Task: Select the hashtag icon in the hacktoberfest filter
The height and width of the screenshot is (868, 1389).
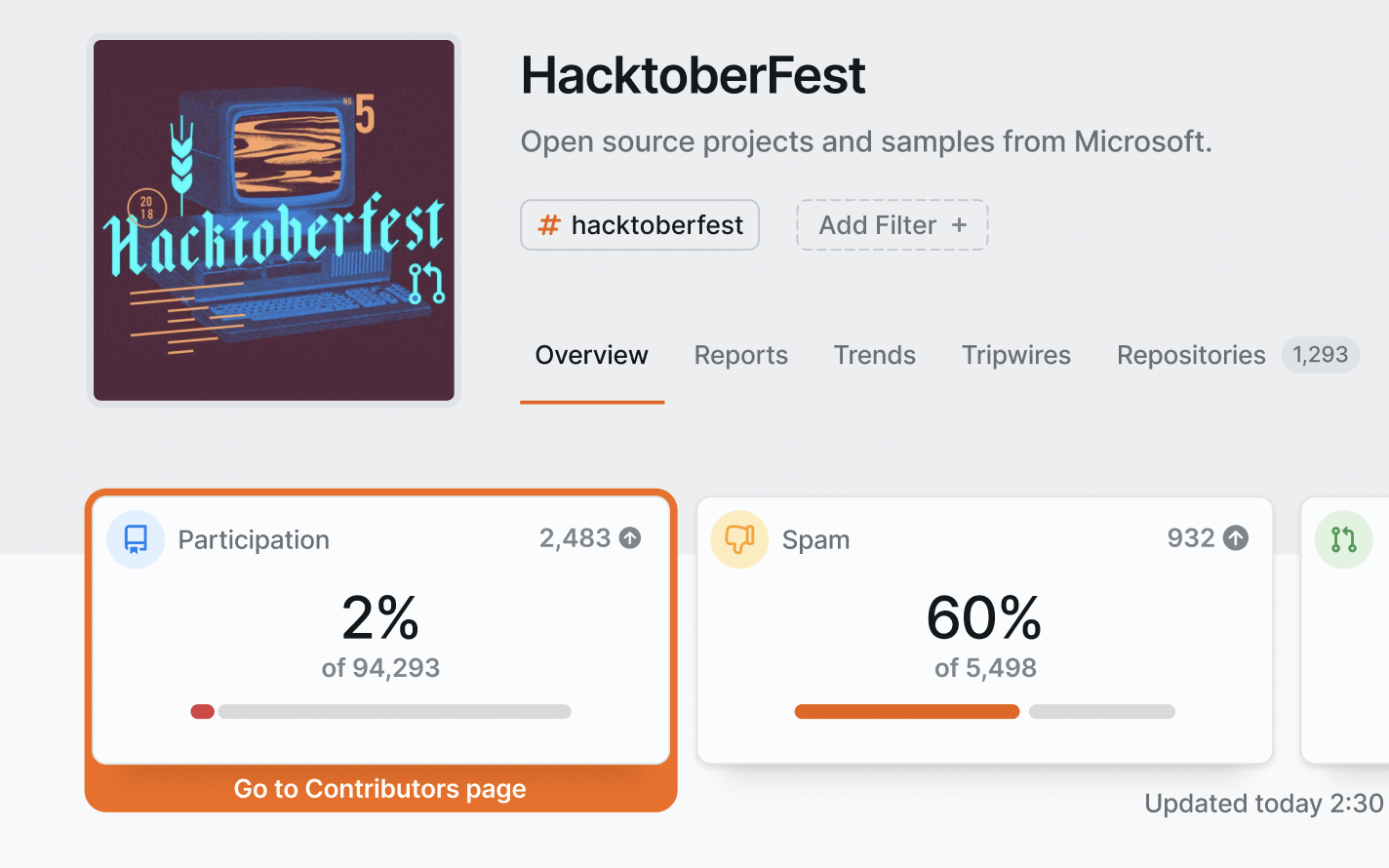Action: coord(549,224)
